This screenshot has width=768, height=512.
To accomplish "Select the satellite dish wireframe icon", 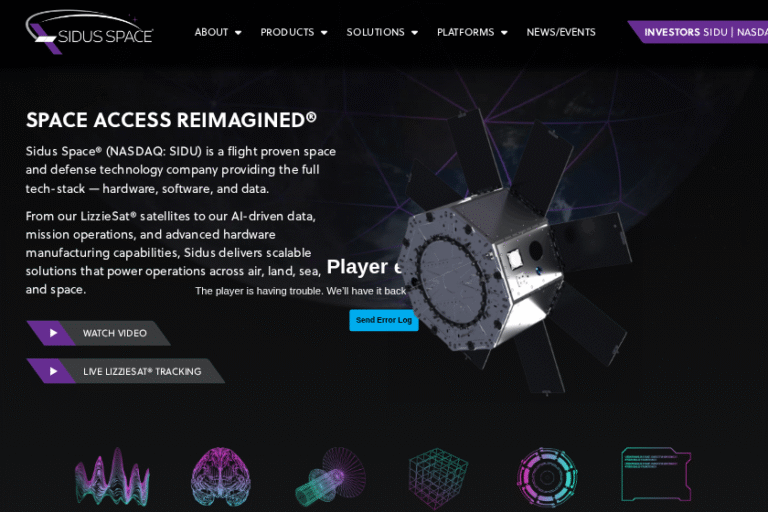I will point(331,476).
